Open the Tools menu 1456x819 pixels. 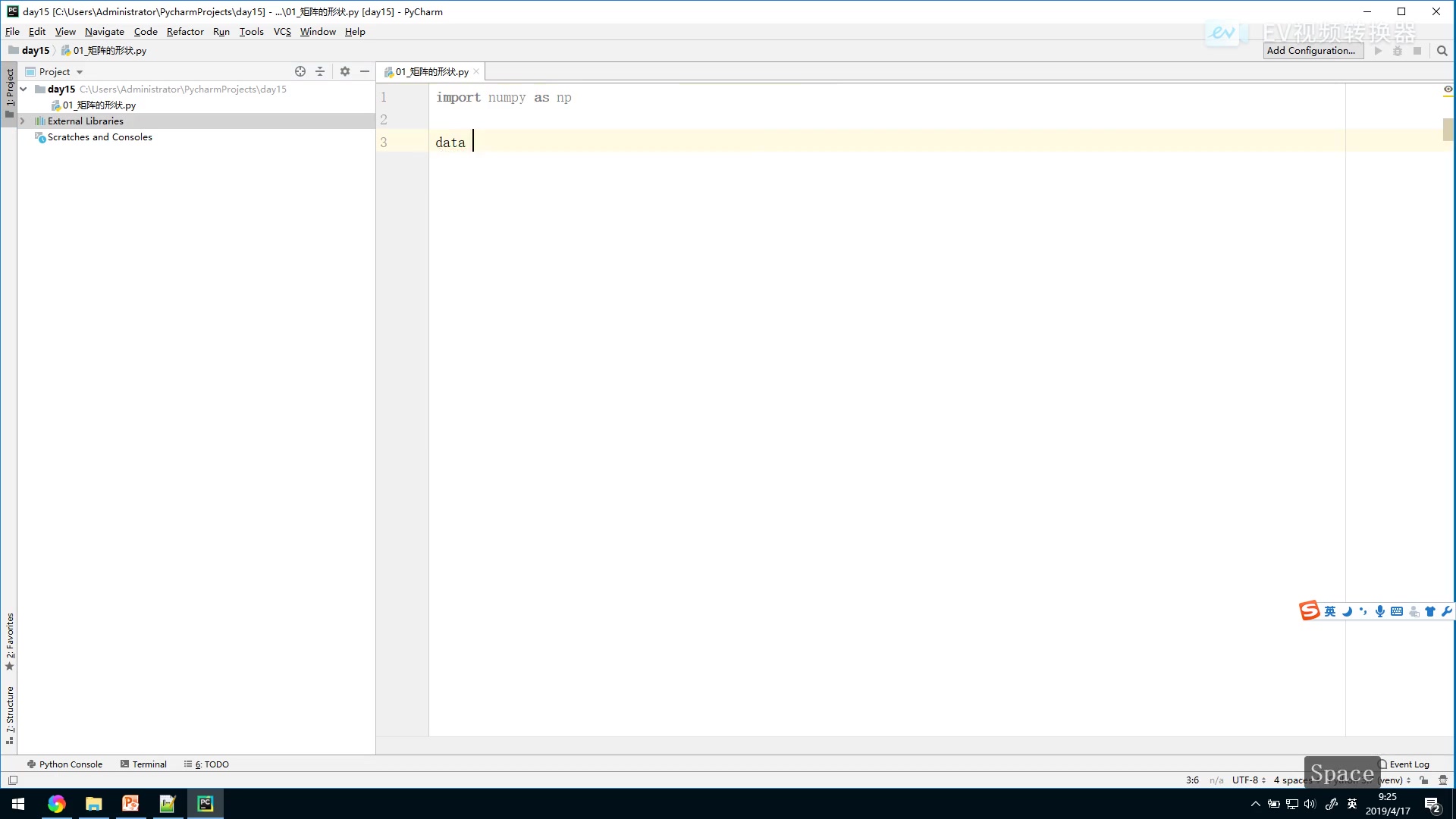251,31
